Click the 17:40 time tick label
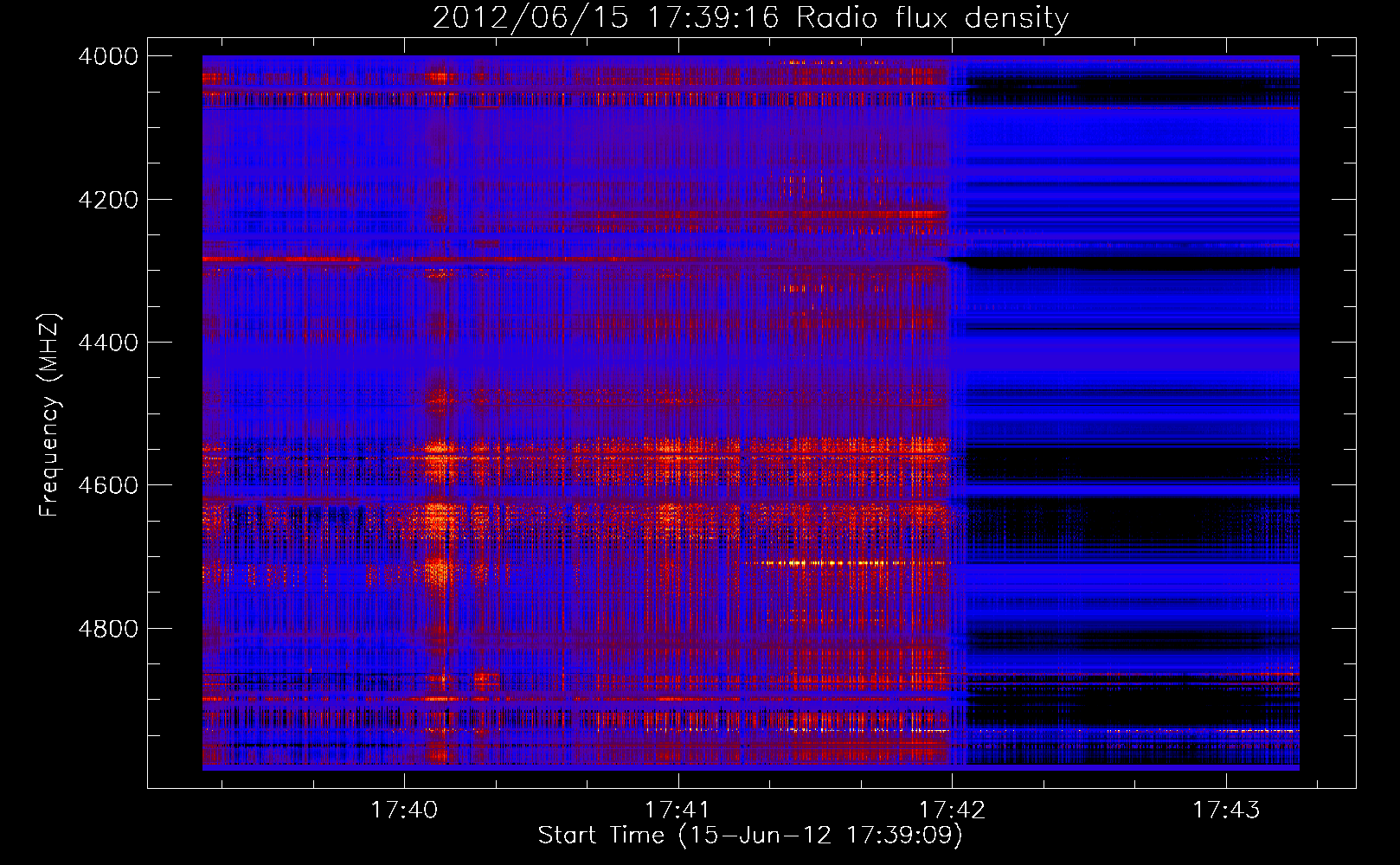This screenshot has height=865, width=1400. point(404,811)
